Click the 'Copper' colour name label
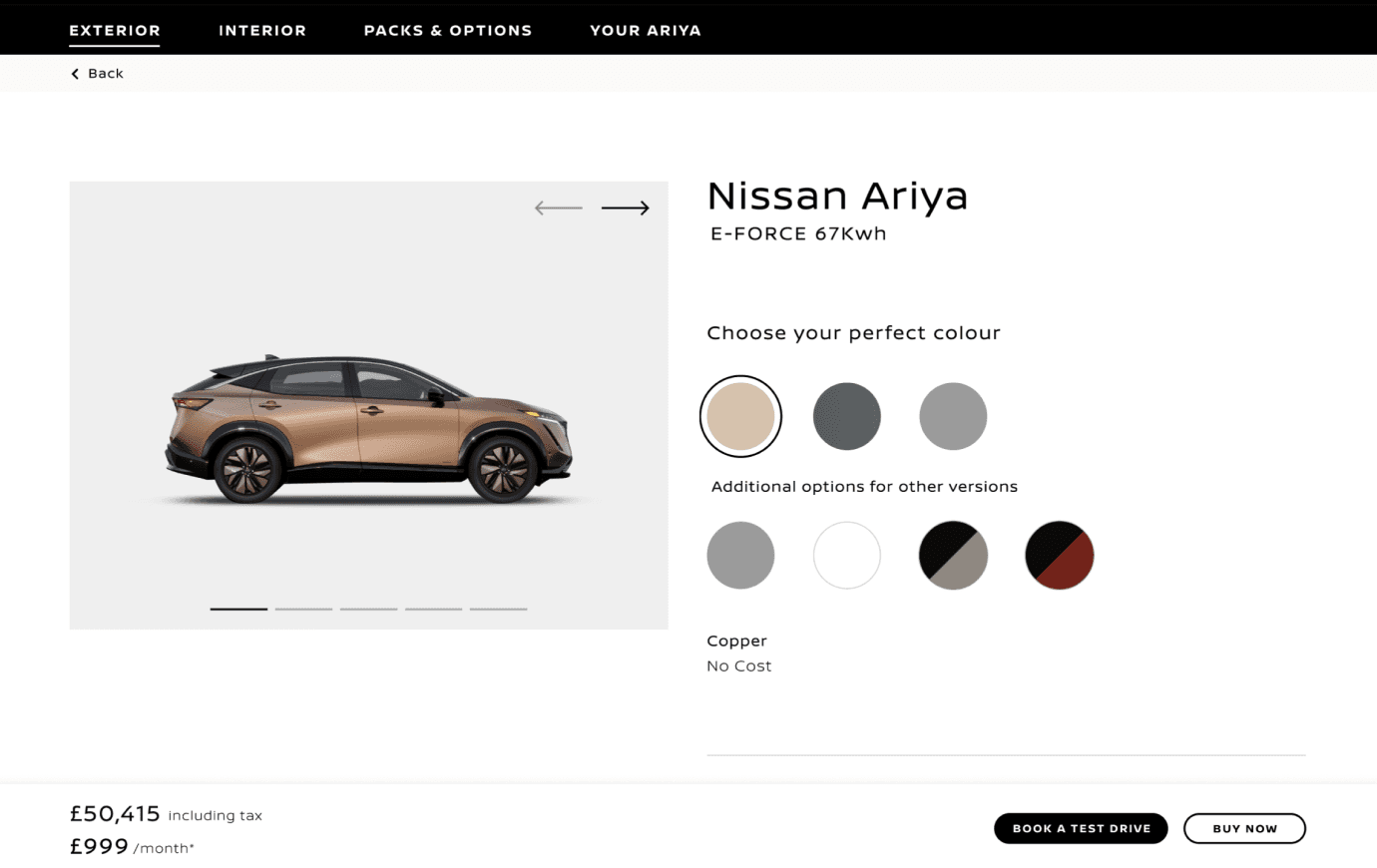This screenshot has height=868, width=1377. tap(736, 641)
